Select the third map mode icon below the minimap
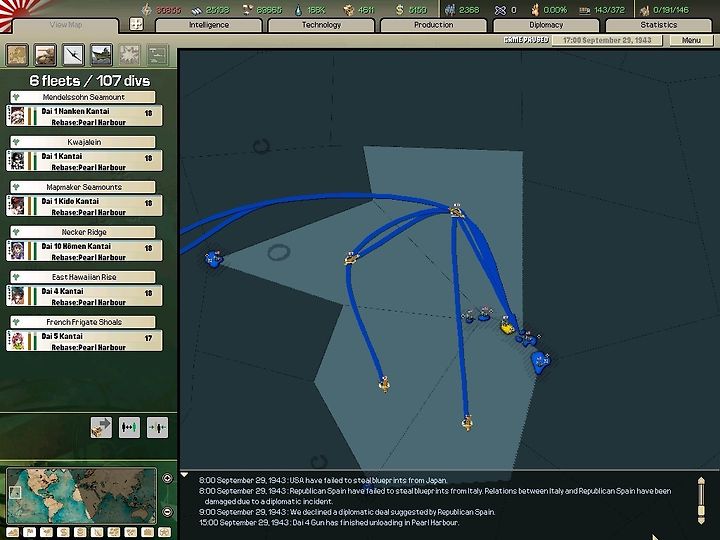Viewport: 720px width, 540px height. [x=46, y=533]
